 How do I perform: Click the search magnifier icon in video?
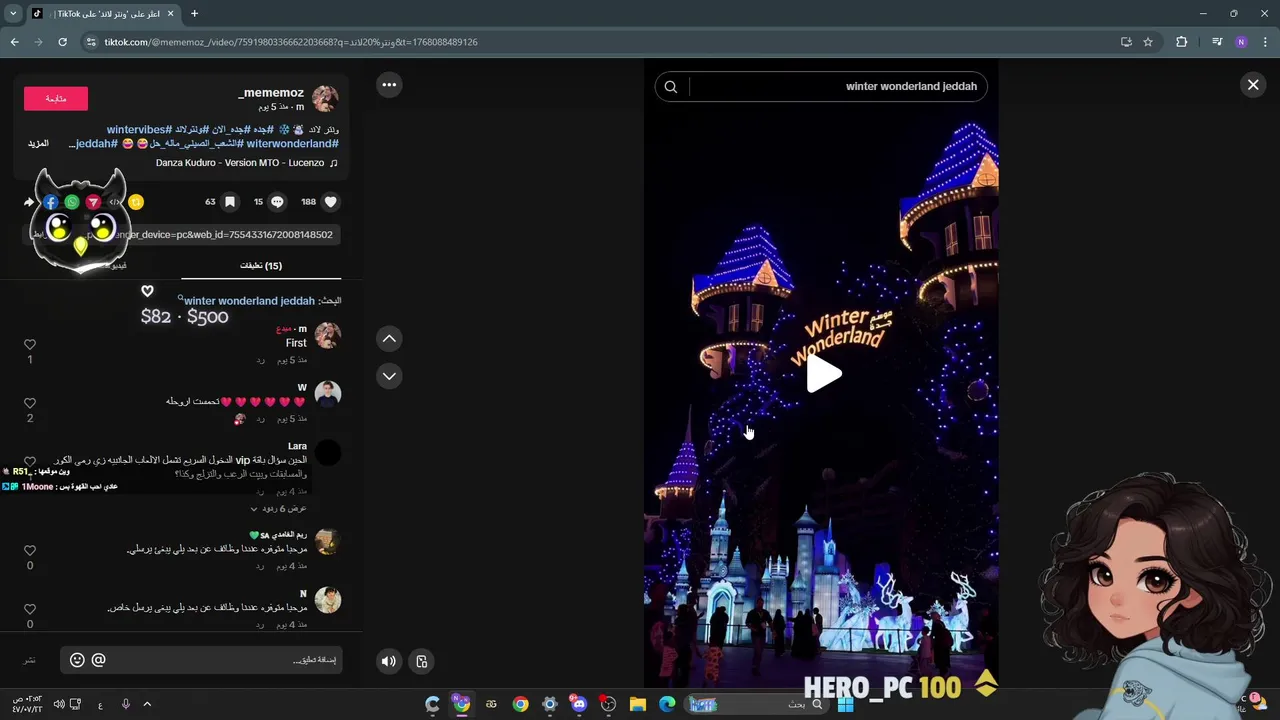671,86
